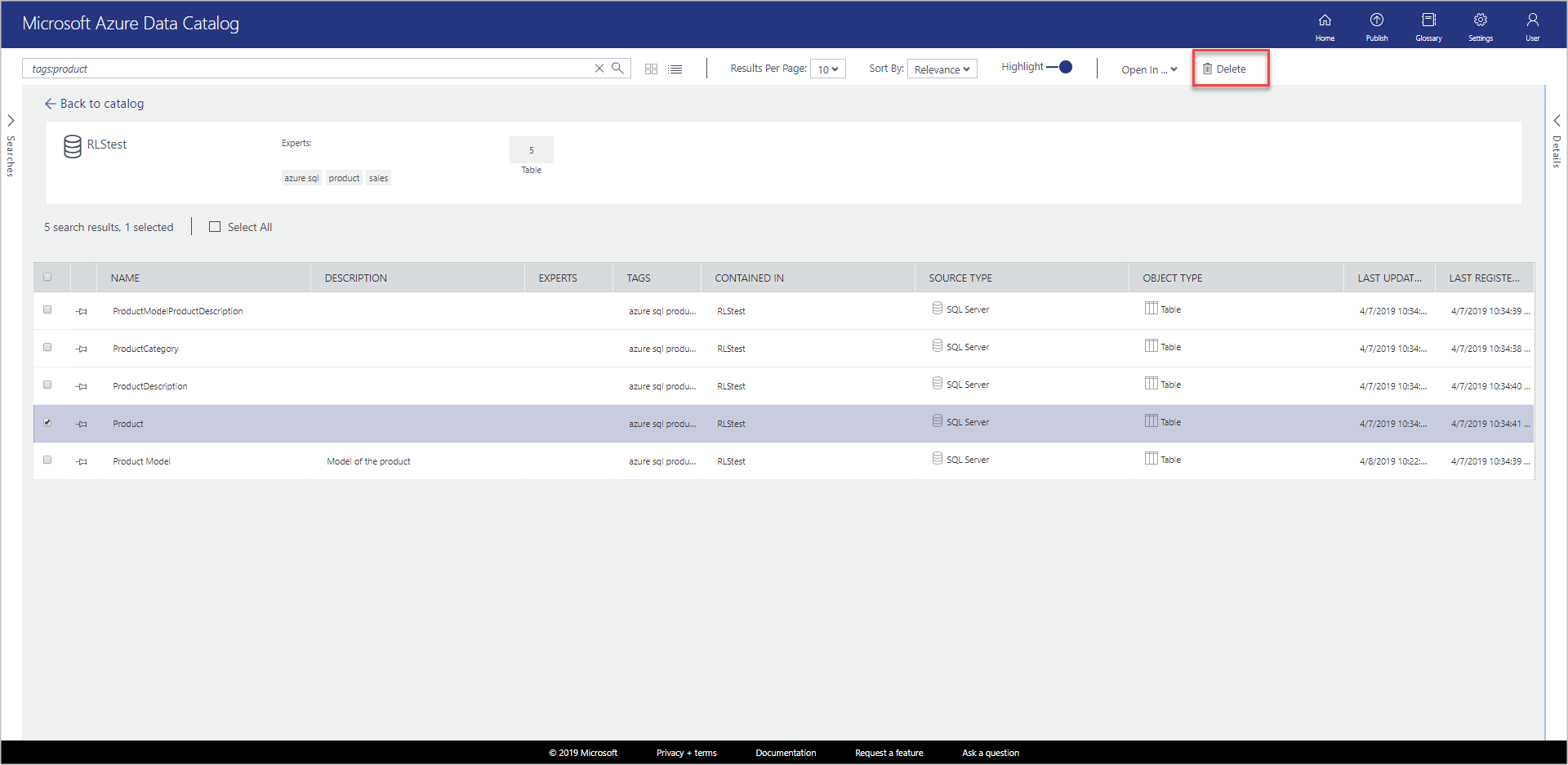Click the back arrow to catalog
Screen dimensions: 1568x765
pos(51,104)
